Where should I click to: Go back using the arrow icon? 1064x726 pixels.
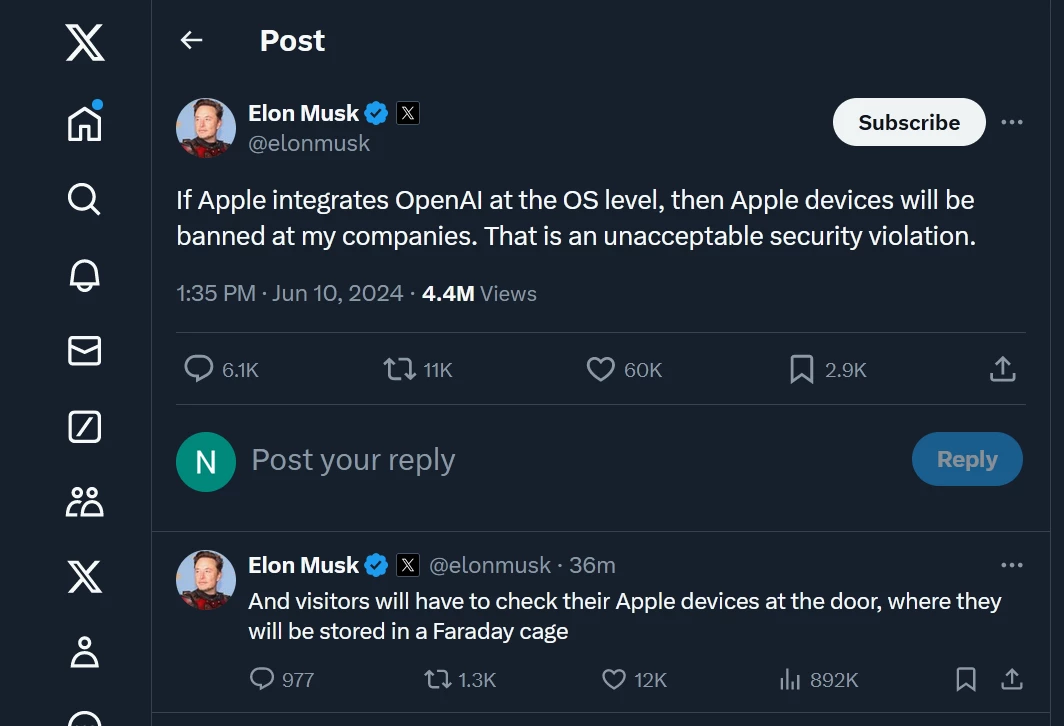(191, 40)
